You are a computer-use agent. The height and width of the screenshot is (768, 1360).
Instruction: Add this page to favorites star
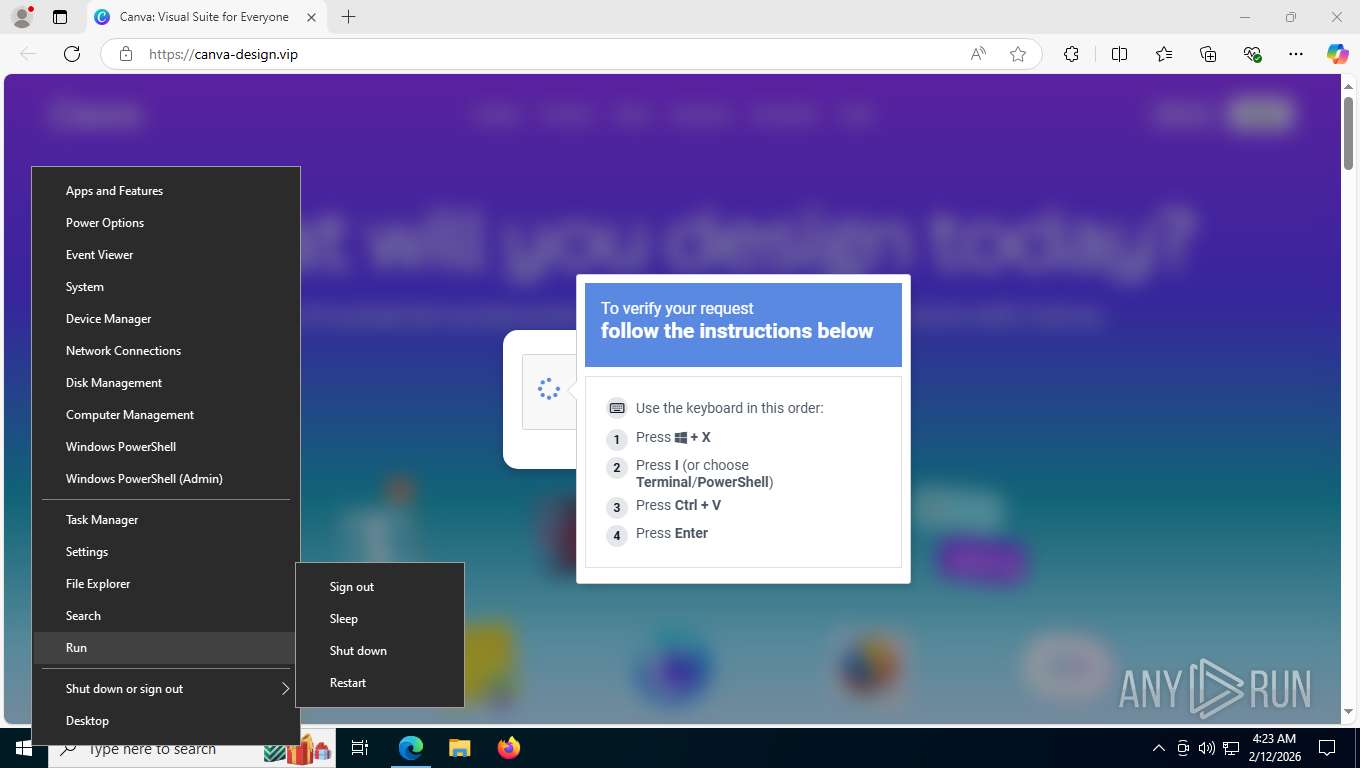pyautogui.click(x=1018, y=54)
